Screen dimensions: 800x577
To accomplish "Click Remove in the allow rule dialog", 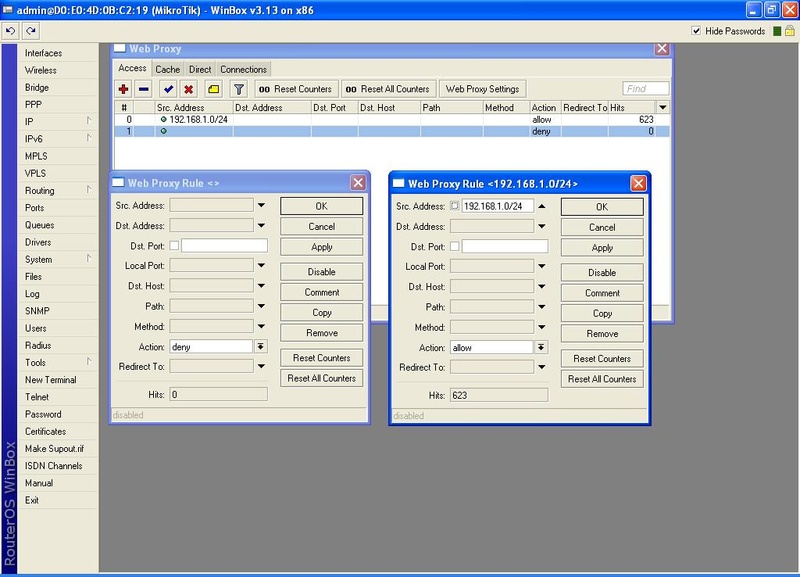I will tap(602, 334).
